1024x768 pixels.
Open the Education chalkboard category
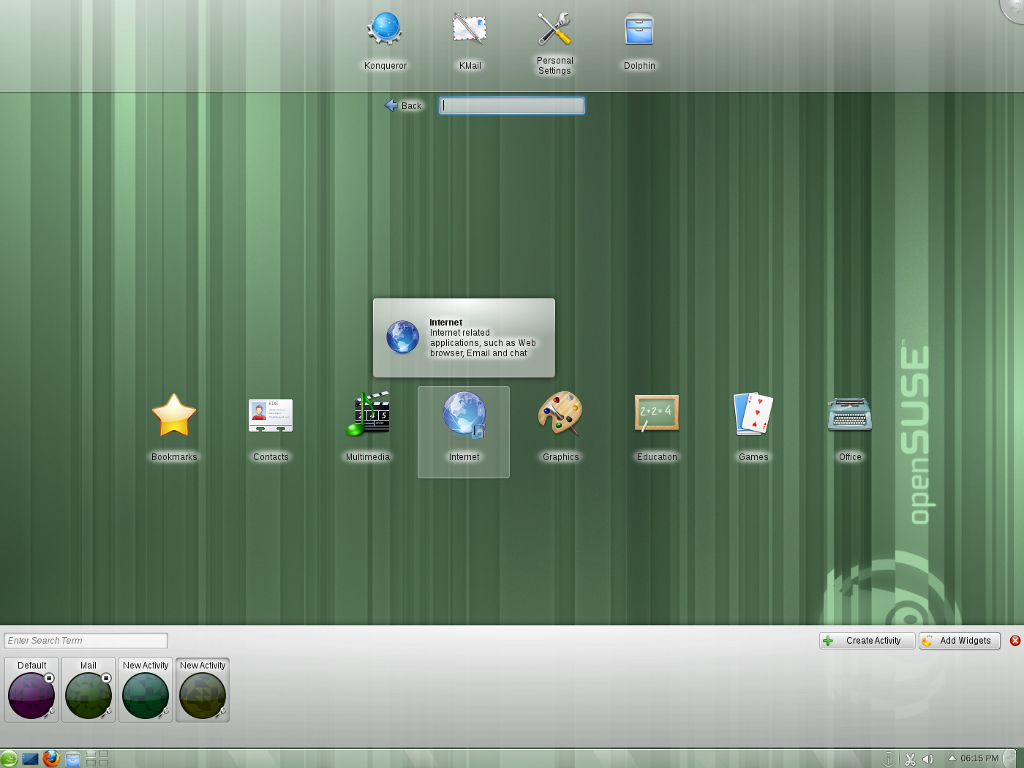(656, 416)
